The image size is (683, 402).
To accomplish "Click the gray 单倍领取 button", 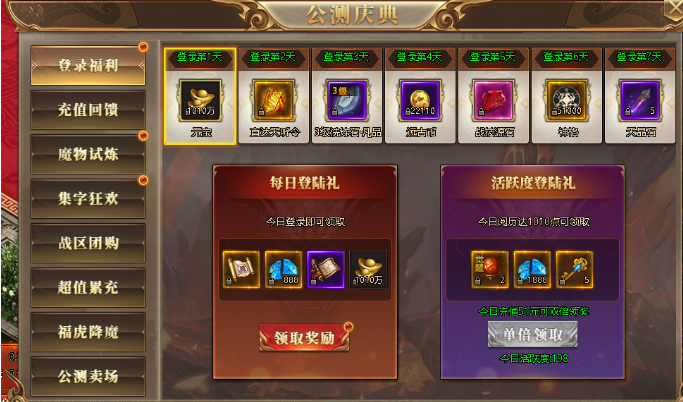I will point(533,334).
